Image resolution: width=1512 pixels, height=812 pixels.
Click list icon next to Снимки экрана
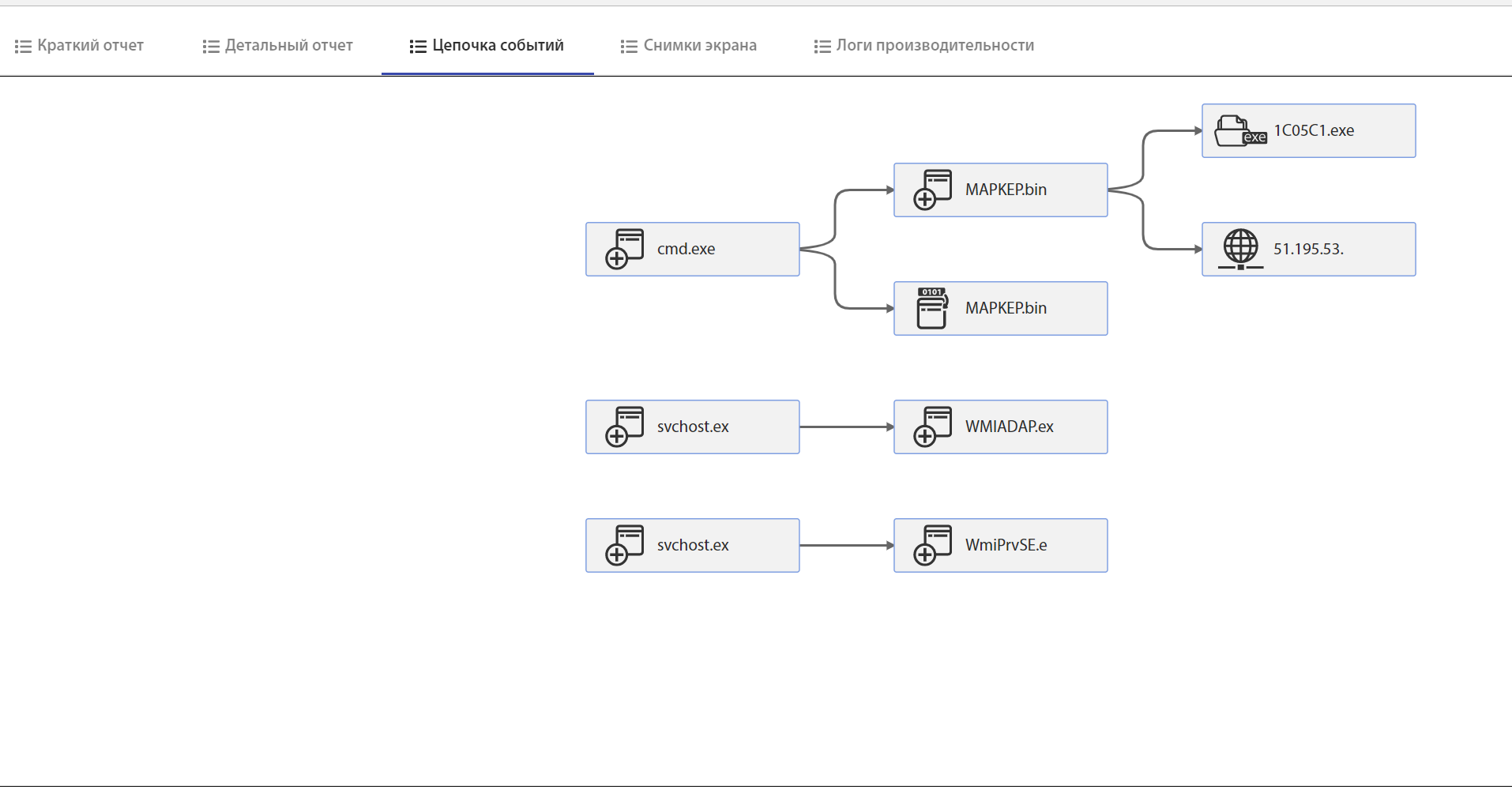pos(629,47)
